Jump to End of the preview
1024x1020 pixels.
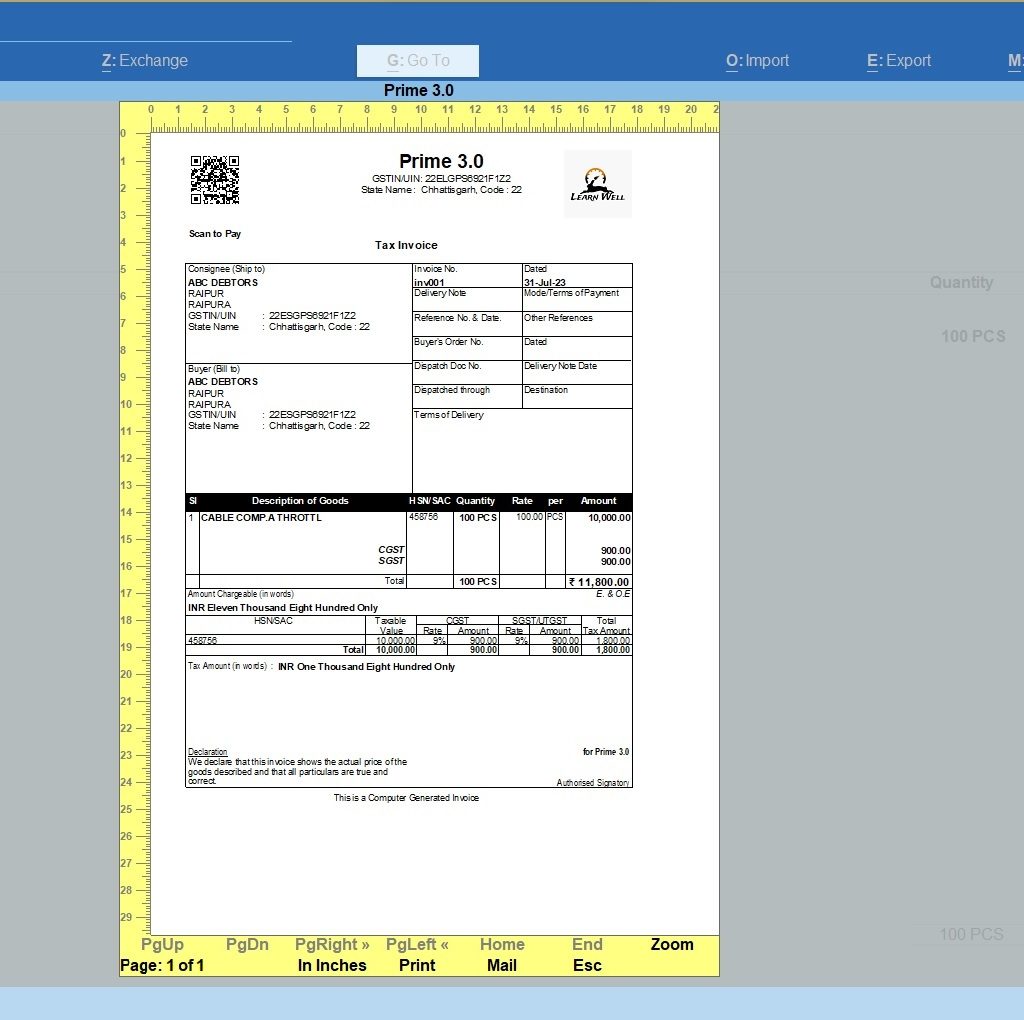587,944
